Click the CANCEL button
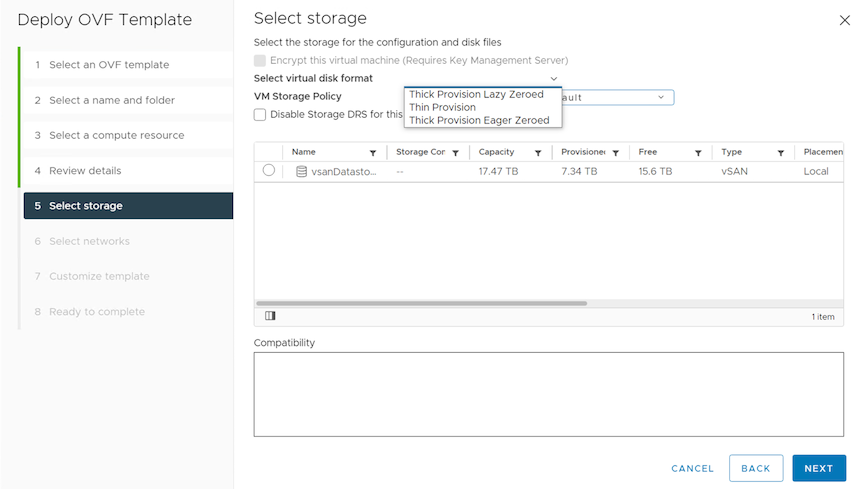Viewport: 864px width, 489px height. click(x=692, y=469)
